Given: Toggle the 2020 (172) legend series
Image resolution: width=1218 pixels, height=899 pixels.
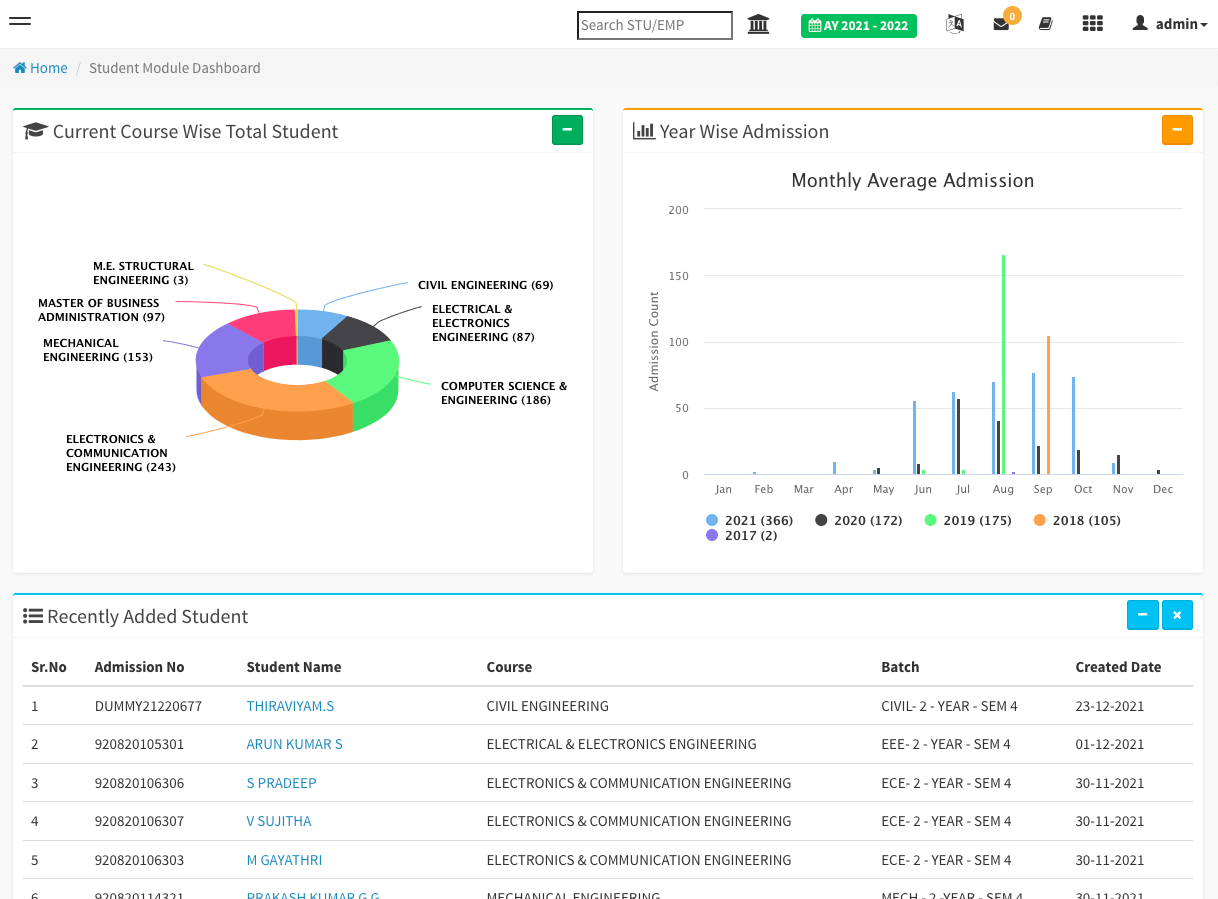Looking at the screenshot, I should coord(858,520).
